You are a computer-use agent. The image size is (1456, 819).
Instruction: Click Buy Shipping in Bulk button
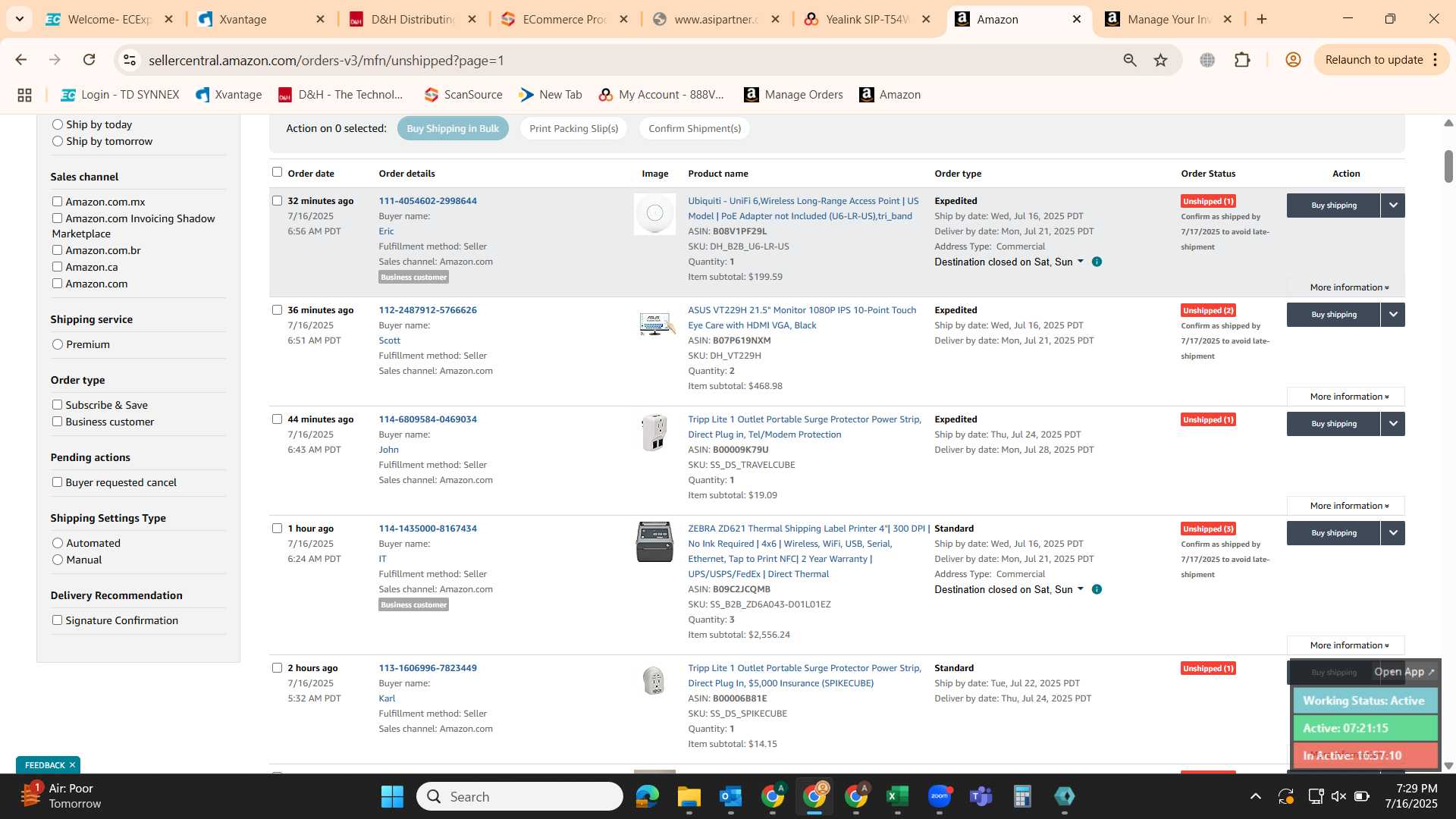[453, 128]
